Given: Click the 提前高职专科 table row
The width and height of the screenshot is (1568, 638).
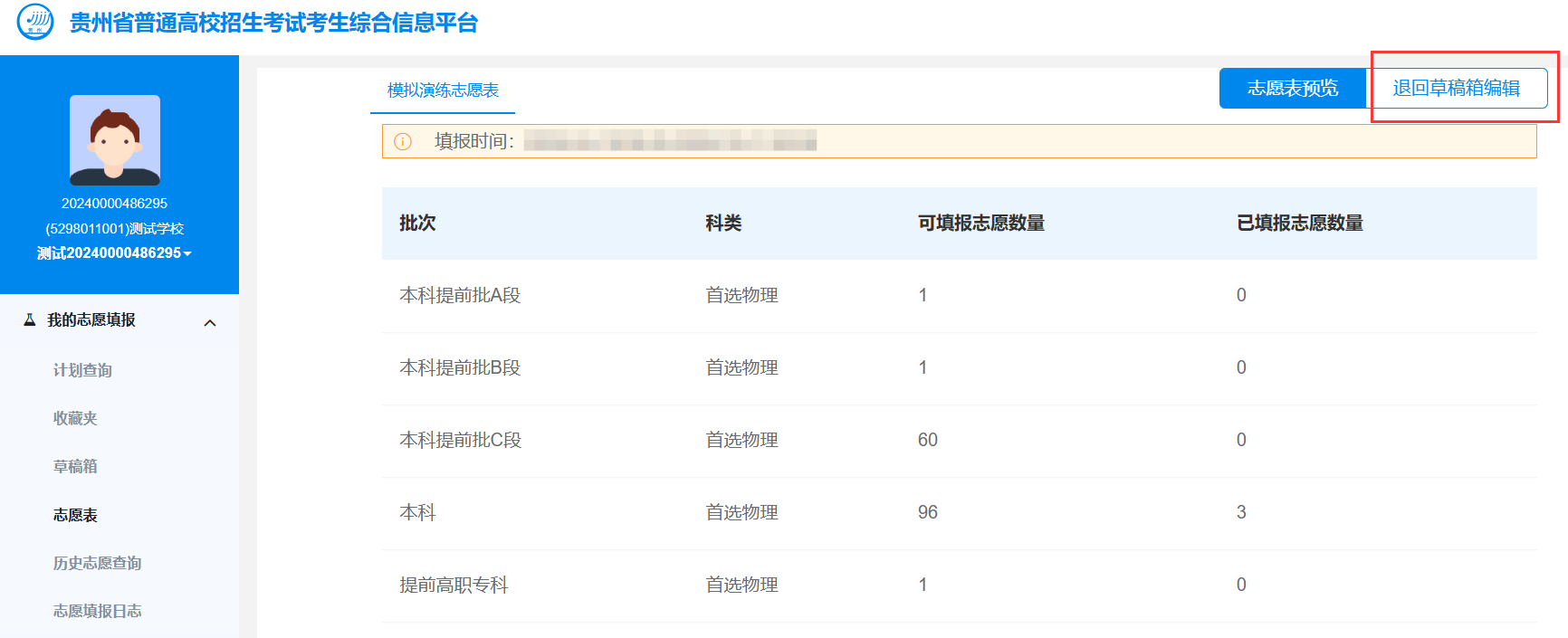Looking at the screenshot, I should (x=960, y=586).
